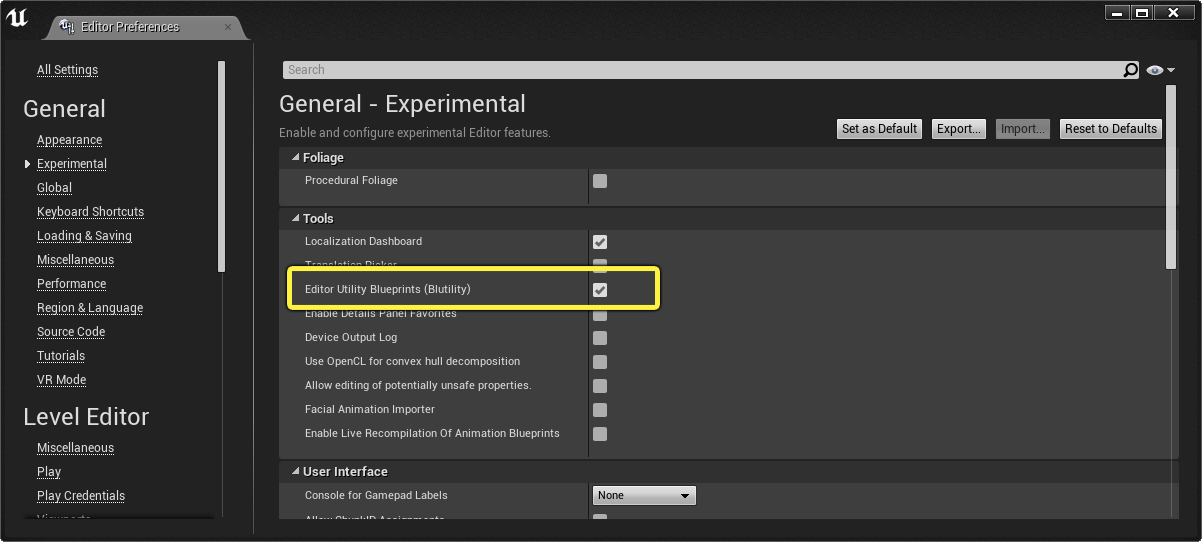Viewport: 1202px width, 542px height.
Task: Click the Reset to Defaults button
Action: pyautogui.click(x=1110, y=129)
